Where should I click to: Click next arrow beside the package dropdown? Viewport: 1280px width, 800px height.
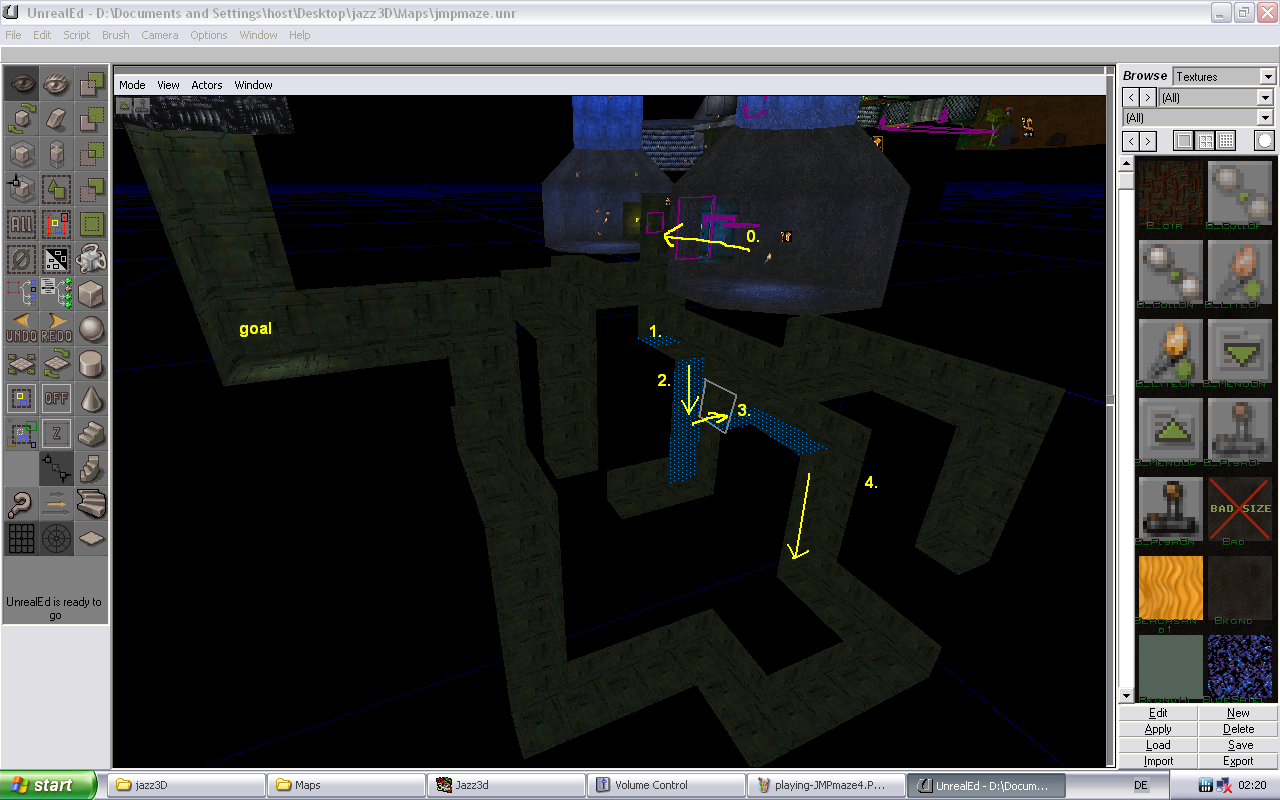[x=1148, y=97]
